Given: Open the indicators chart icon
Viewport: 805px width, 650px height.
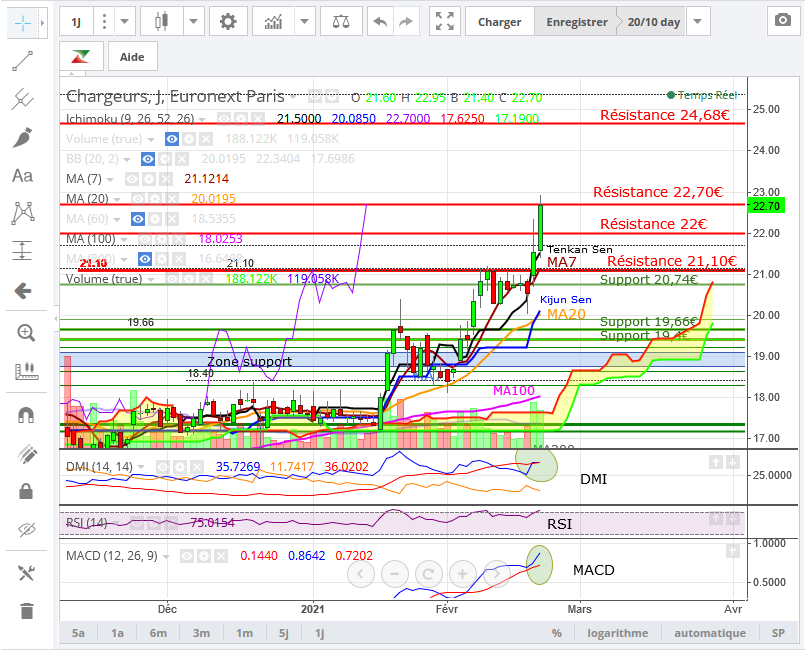Looking at the screenshot, I should [273, 22].
